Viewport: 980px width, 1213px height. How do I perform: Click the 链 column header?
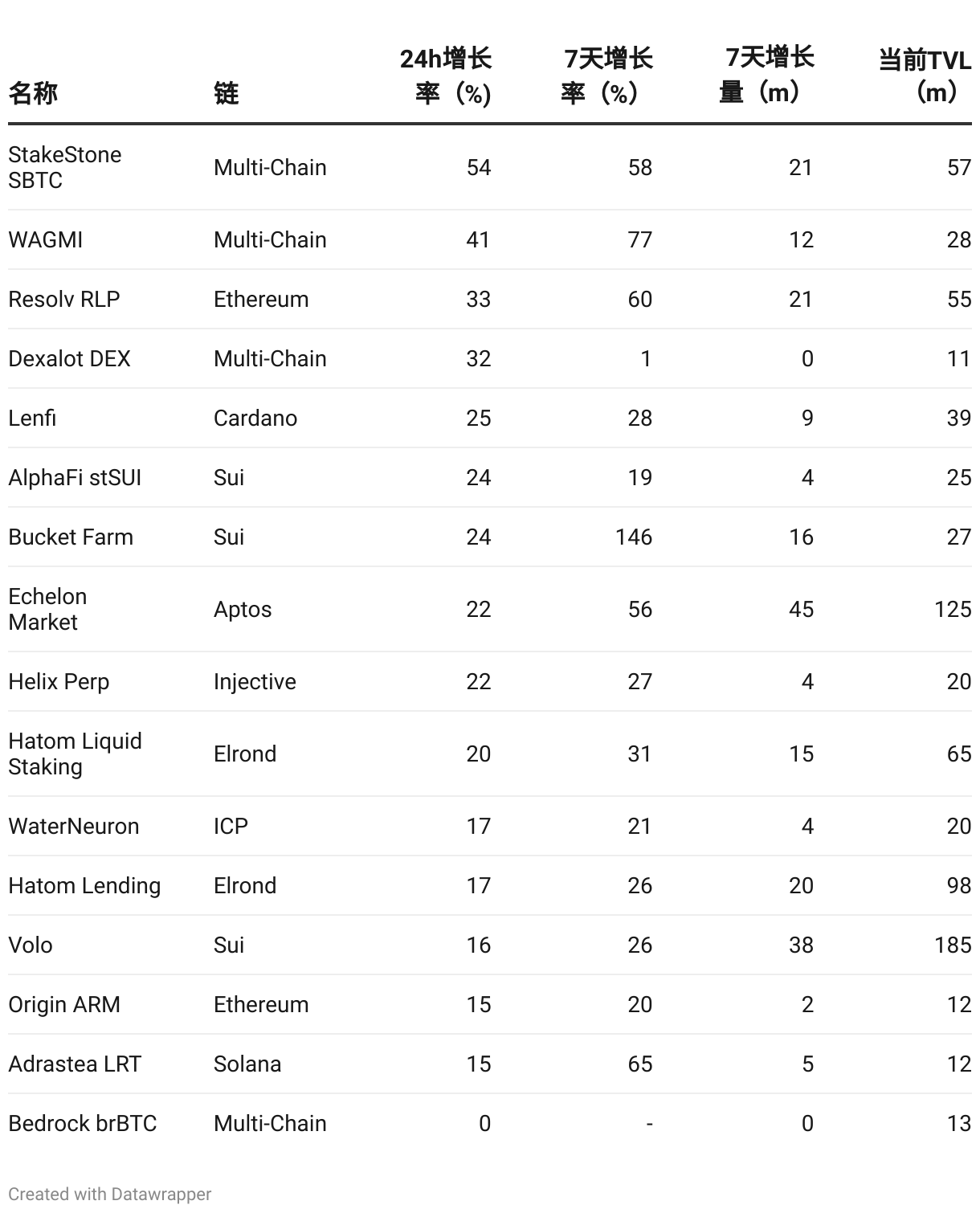[x=227, y=93]
